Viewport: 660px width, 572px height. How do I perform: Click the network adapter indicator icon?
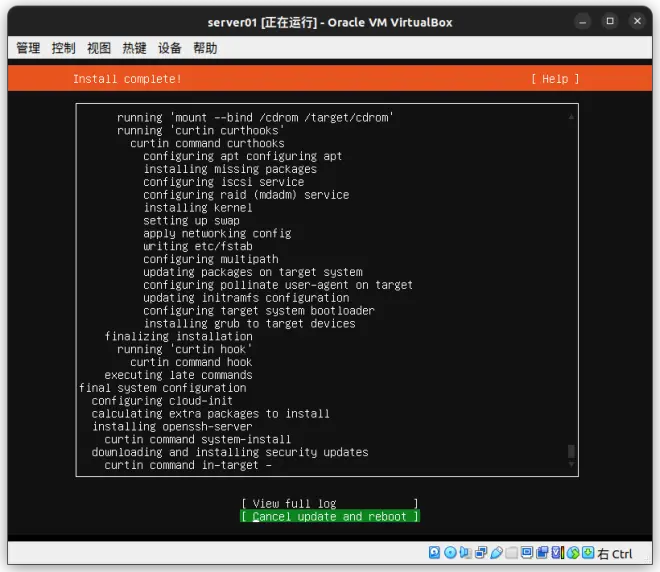[x=481, y=552]
